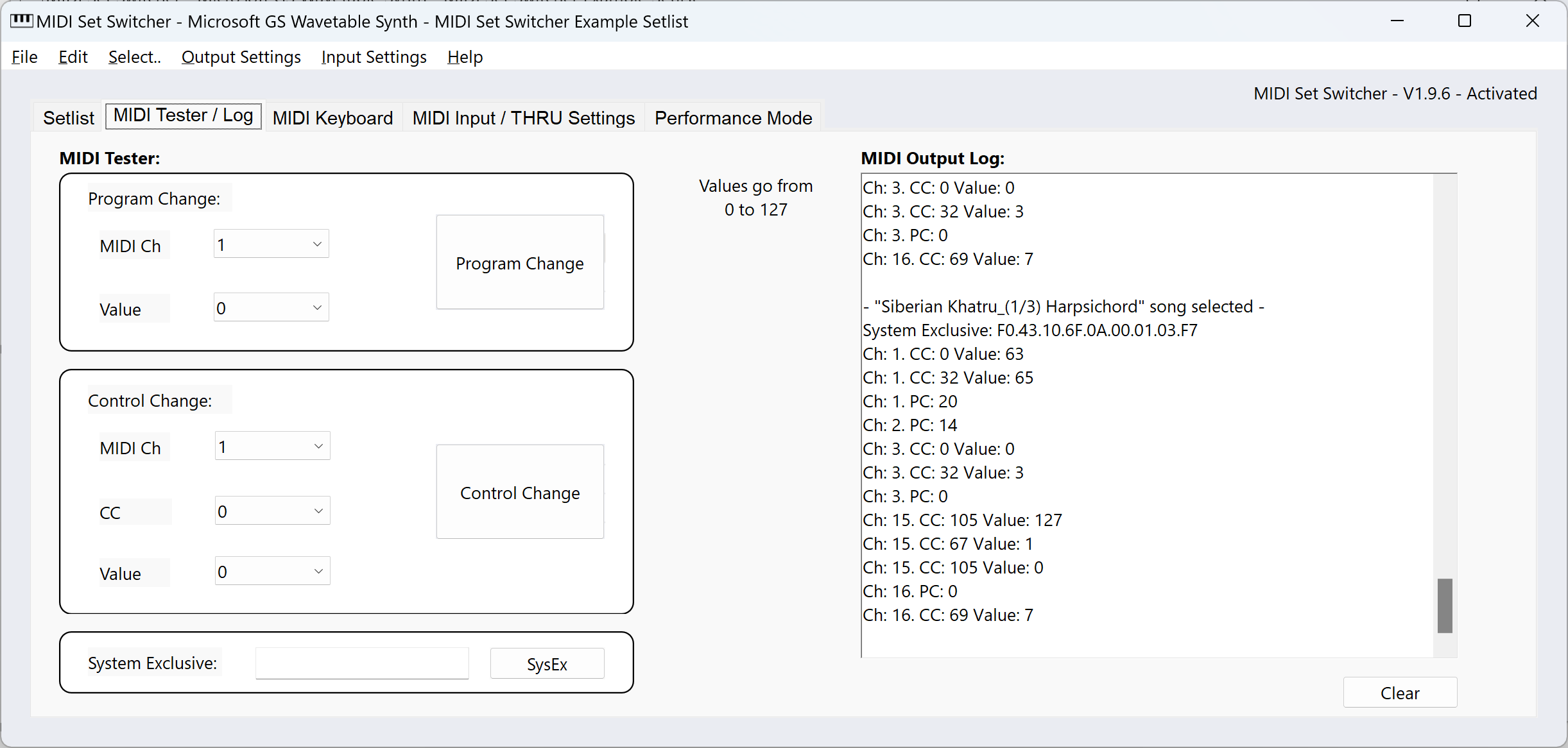Clear the MIDI Output Log
This screenshot has height=748, width=1568.
(1399, 693)
